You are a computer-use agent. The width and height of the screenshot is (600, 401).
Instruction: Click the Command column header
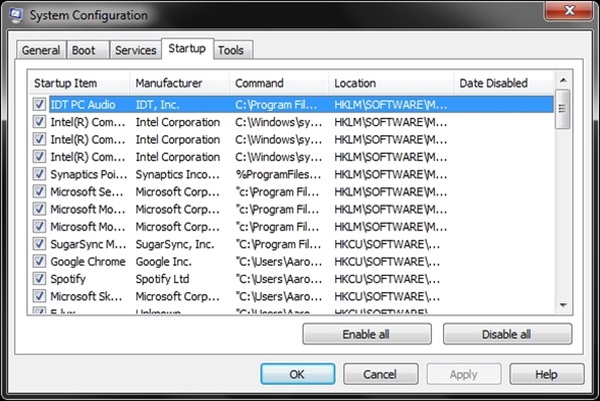click(279, 83)
